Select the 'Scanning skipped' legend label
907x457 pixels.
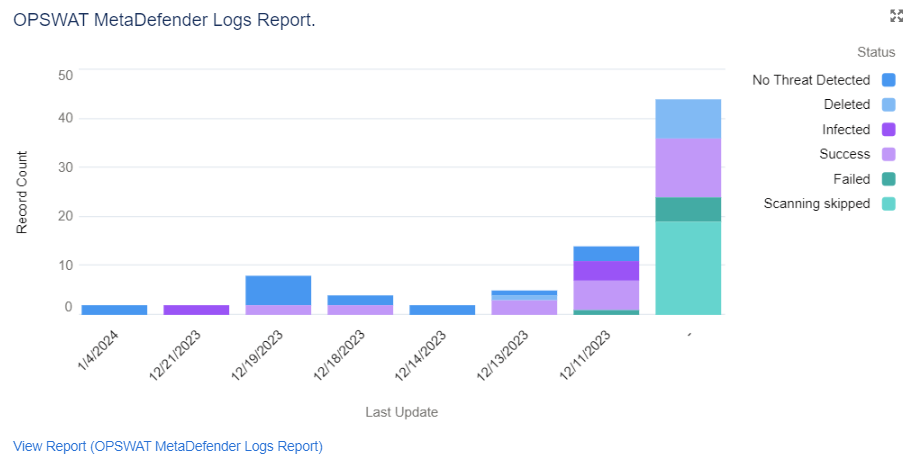(817, 204)
